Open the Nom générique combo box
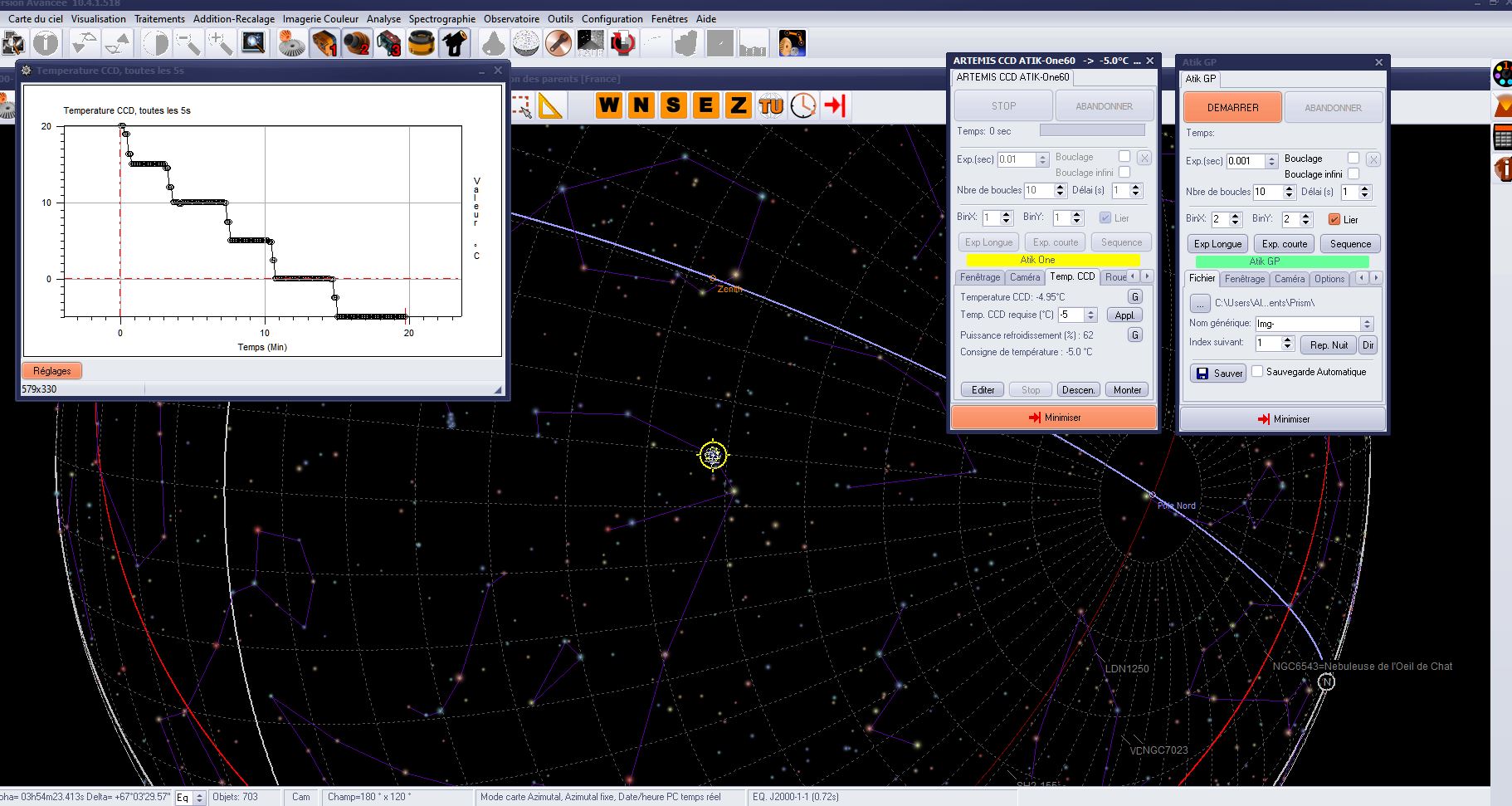 click(x=1367, y=324)
